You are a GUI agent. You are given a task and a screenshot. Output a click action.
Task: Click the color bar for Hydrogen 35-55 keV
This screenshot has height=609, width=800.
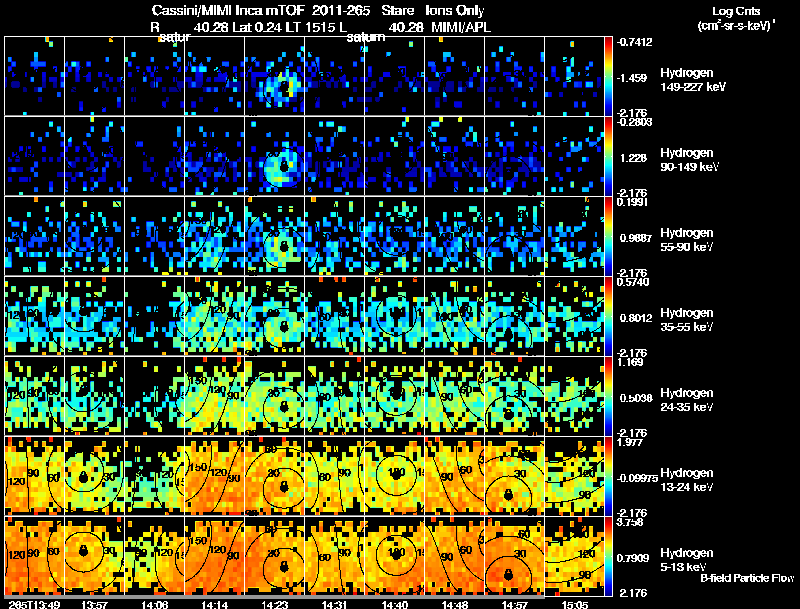pyautogui.click(x=608, y=316)
